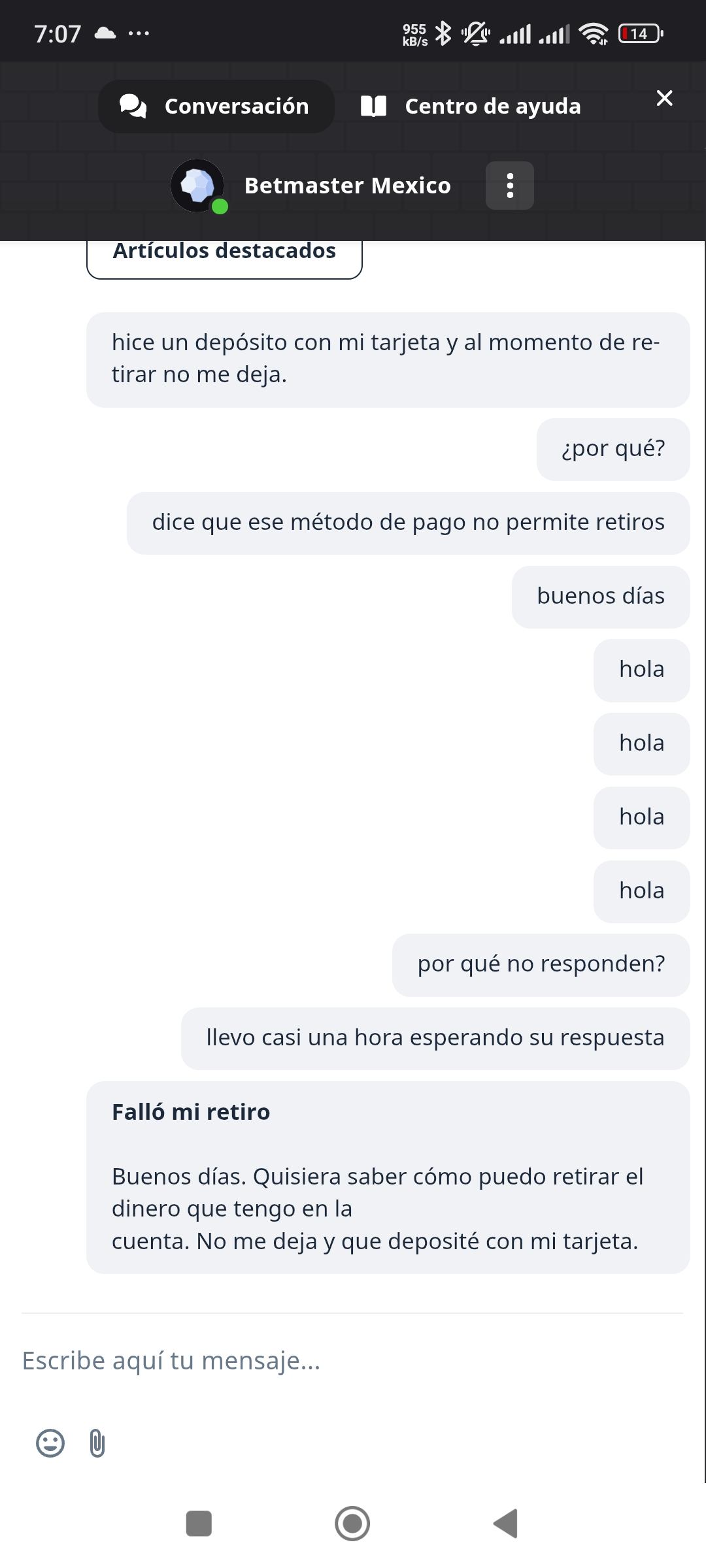Tap the 'llevo casi una hora esperando' message
The height and width of the screenshot is (1568, 706).
point(435,1038)
